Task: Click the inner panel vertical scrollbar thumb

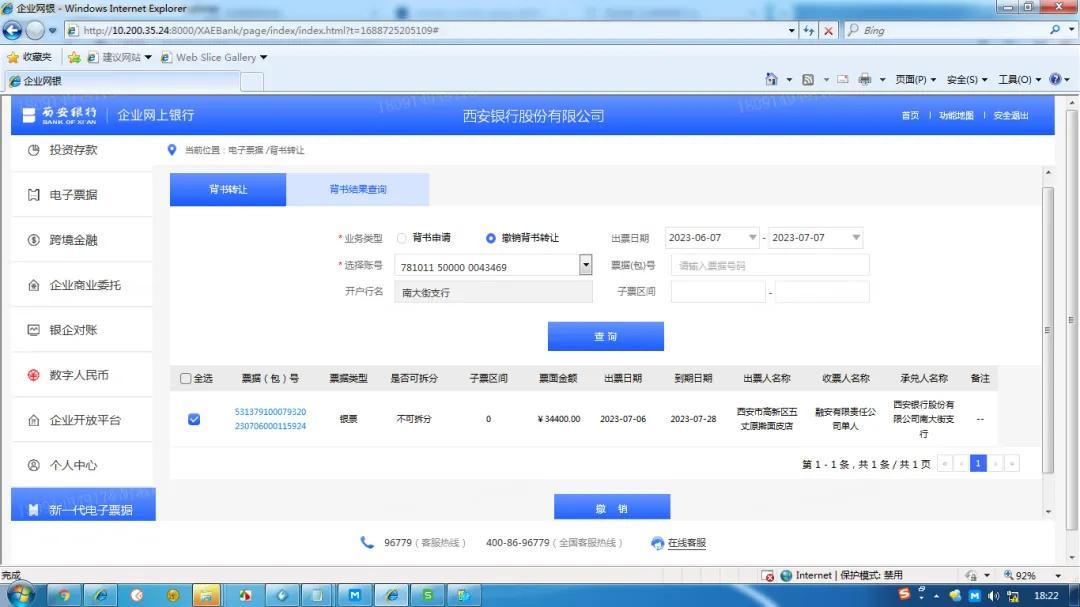Action: pos(1048,331)
